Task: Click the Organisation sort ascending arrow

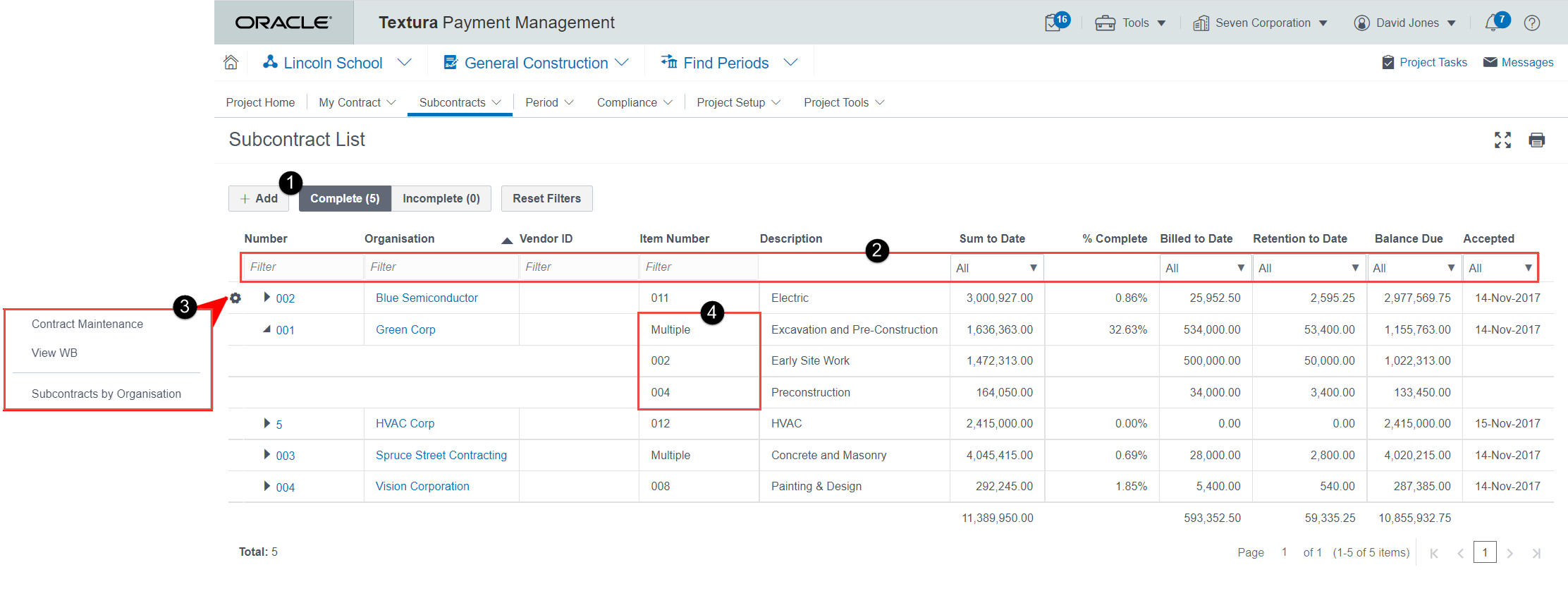Action: (506, 240)
